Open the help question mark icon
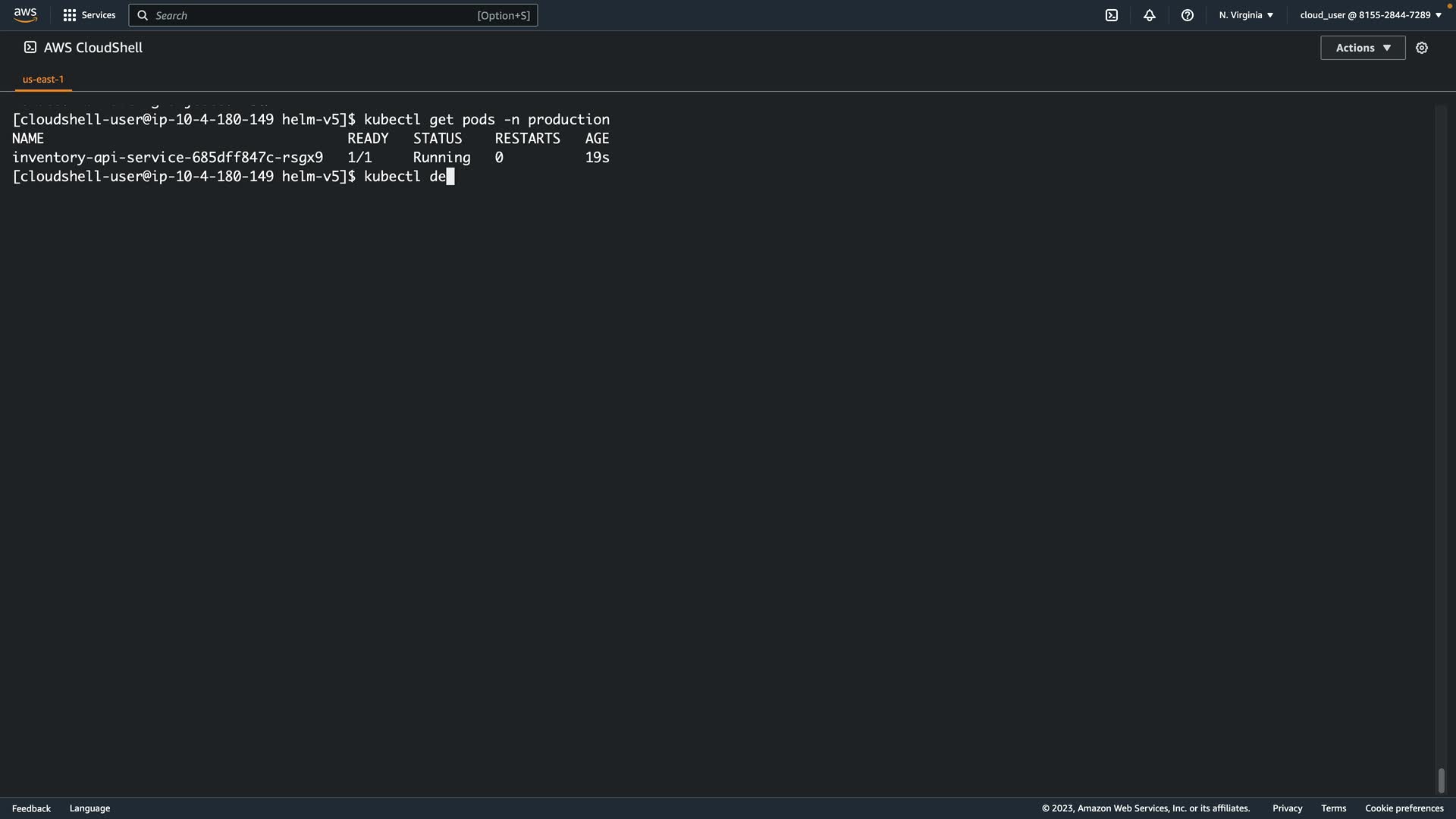This screenshot has height=819, width=1456. pyautogui.click(x=1188, y=15)
